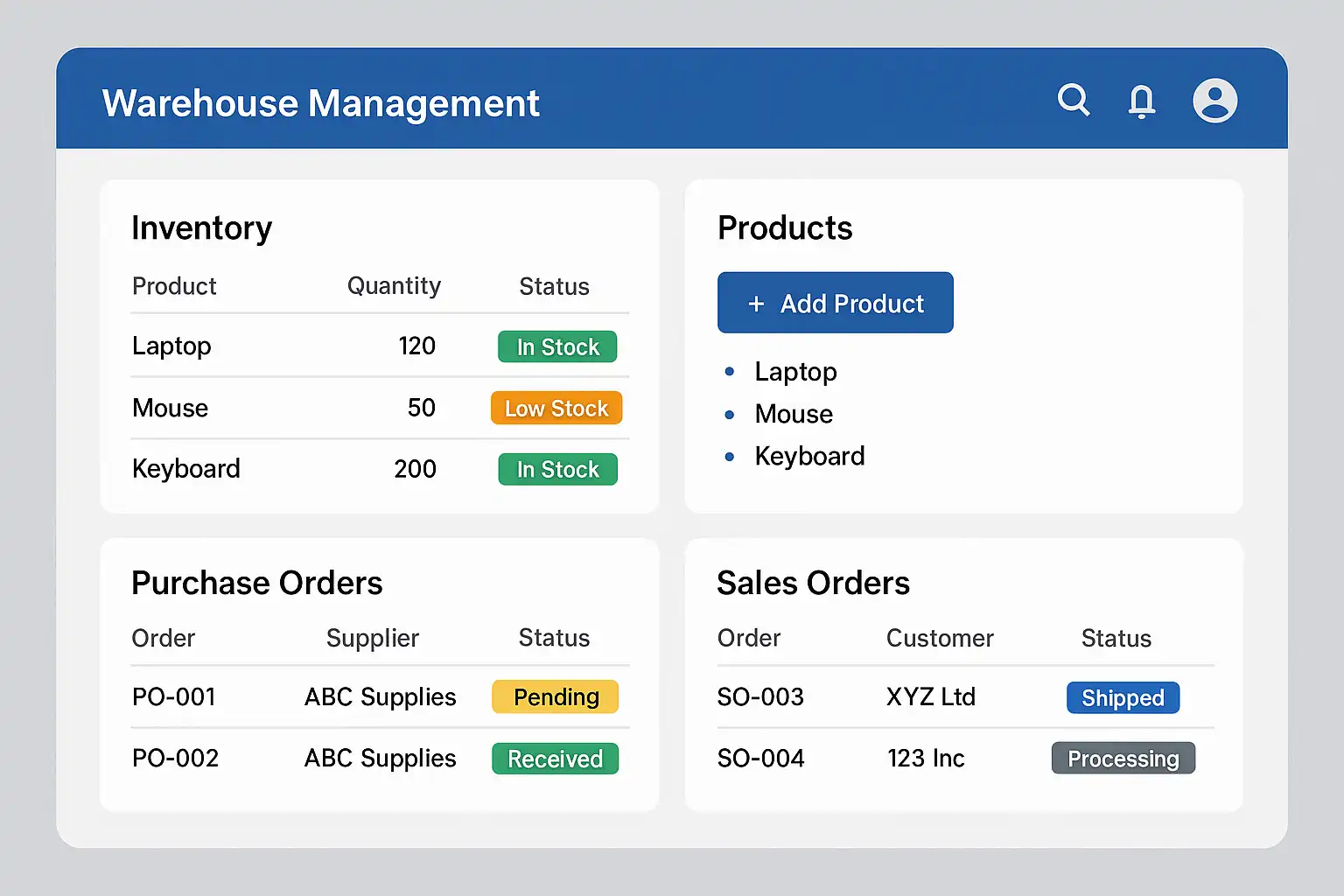
Task: Click the search magnifier icon
Action: (x=1073, y=100)
